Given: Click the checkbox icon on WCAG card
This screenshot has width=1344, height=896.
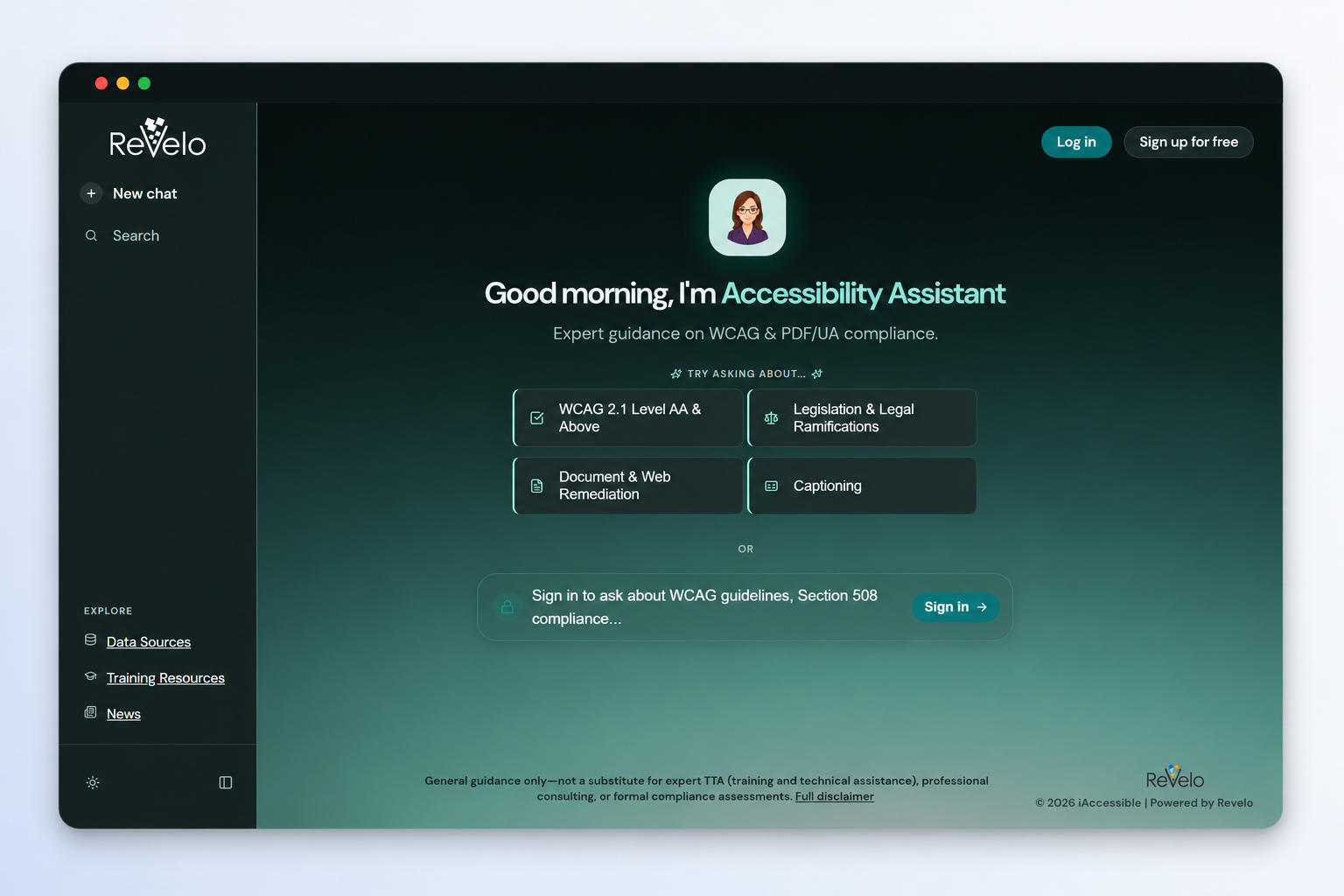Looking at the screenshot, I should tap(537, 418).
